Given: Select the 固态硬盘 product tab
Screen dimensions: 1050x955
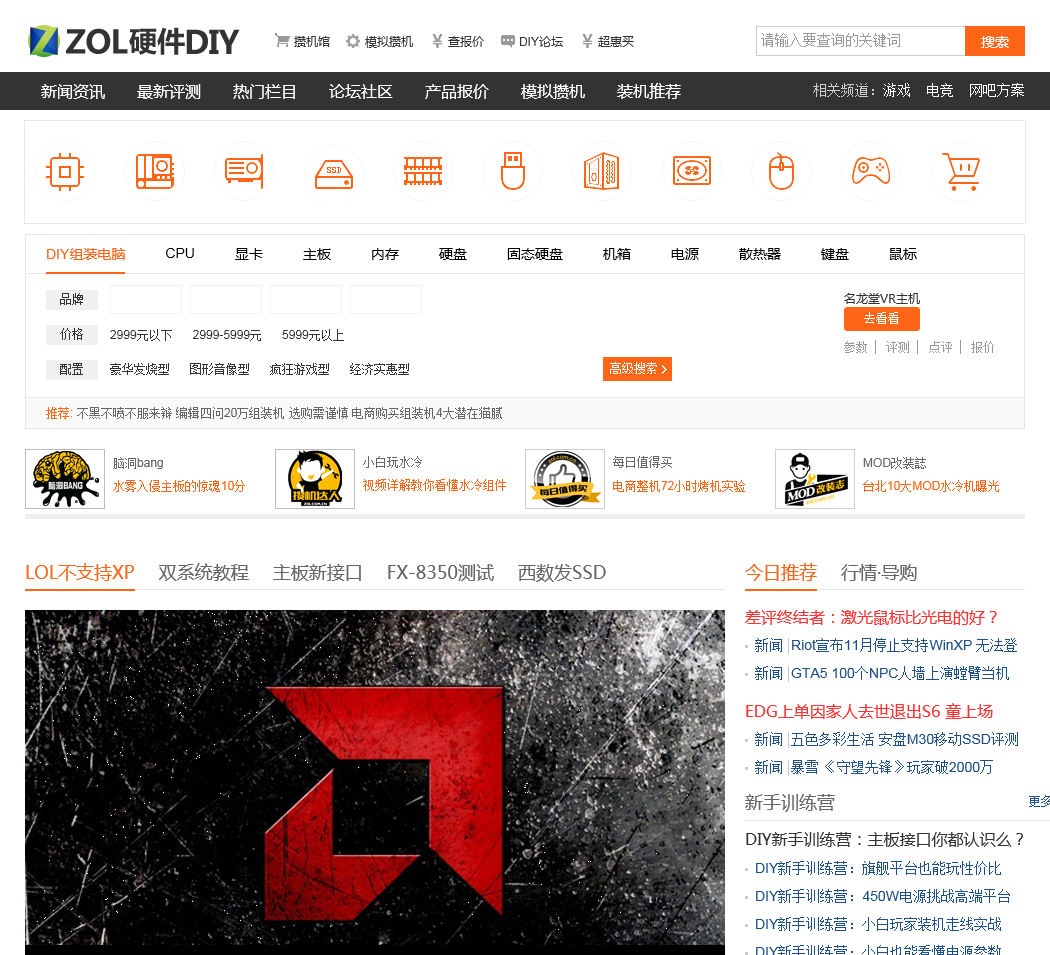Looking at the screenshot, I should tap(534, 254).
